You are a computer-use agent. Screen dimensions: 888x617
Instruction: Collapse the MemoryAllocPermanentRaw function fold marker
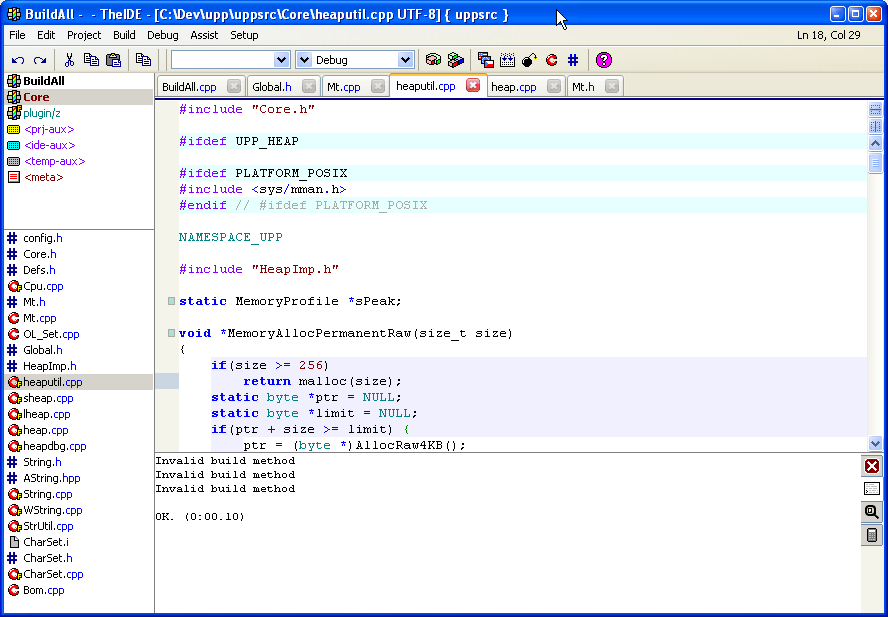(172, 333)
